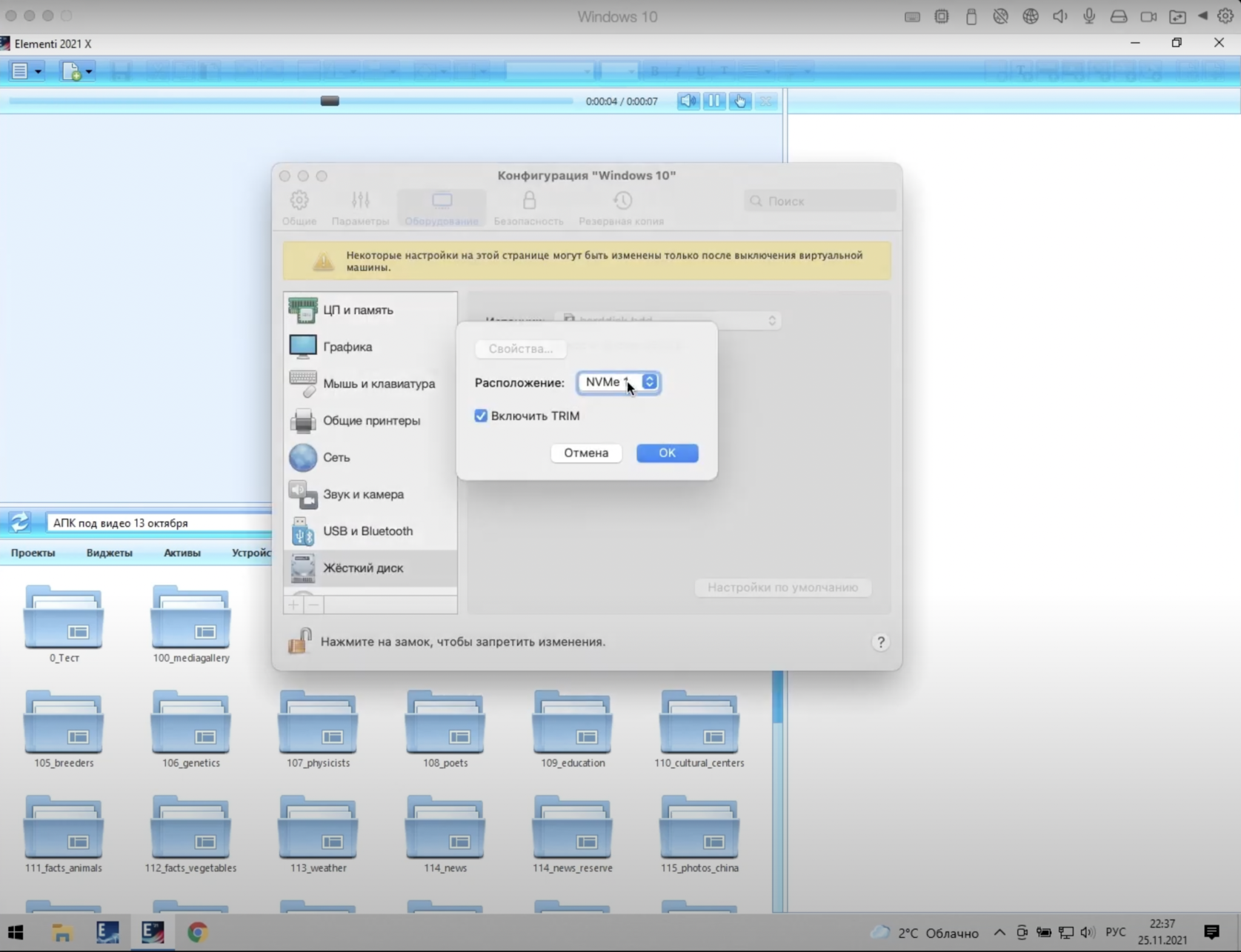1241x952 pixels.
Task: Open the network globe icon in Parallels toolbar
Action: [x=1031, y=16]
